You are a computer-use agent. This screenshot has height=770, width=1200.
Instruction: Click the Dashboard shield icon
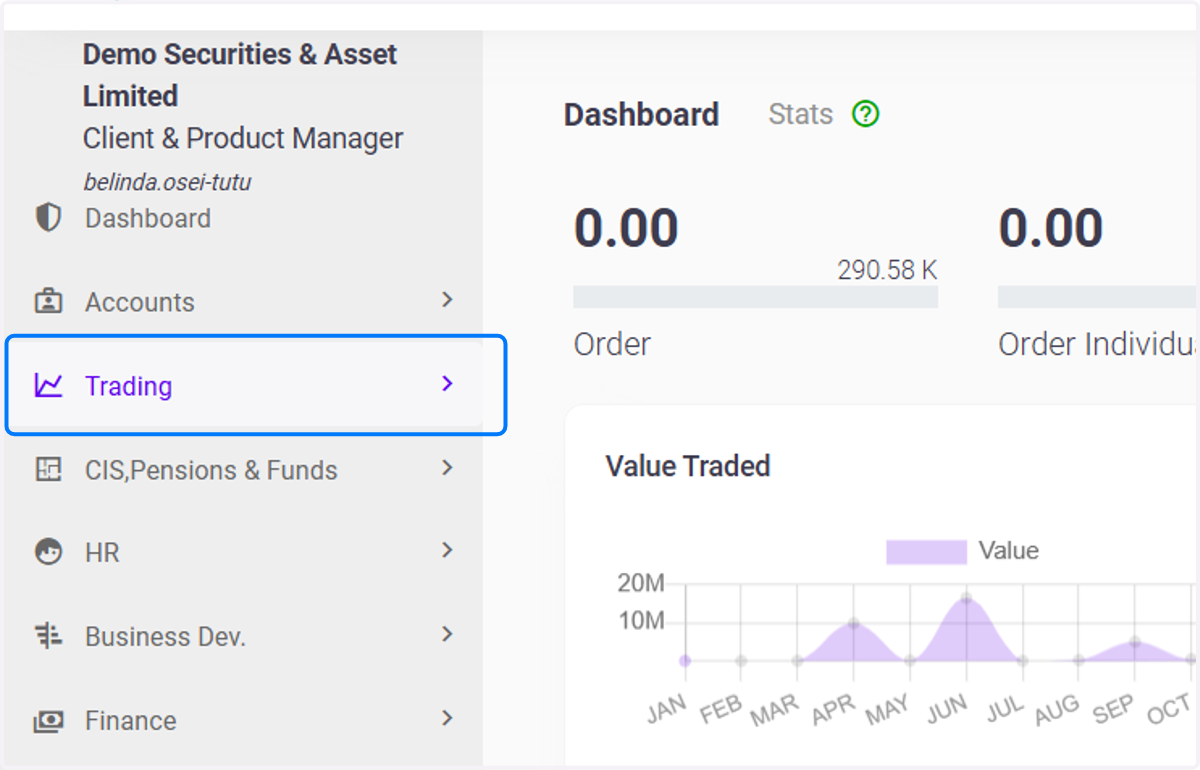coord(48,217)
